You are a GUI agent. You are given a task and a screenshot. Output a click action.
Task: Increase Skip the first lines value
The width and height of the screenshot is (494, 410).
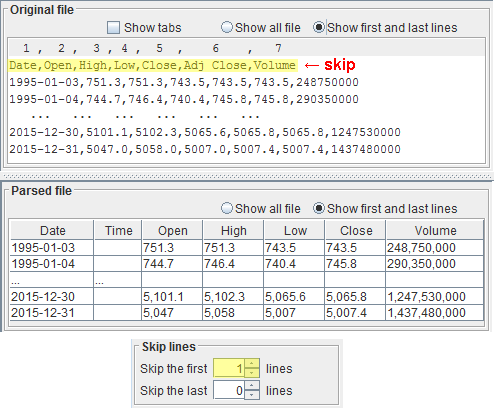click(x=252, y=363)
